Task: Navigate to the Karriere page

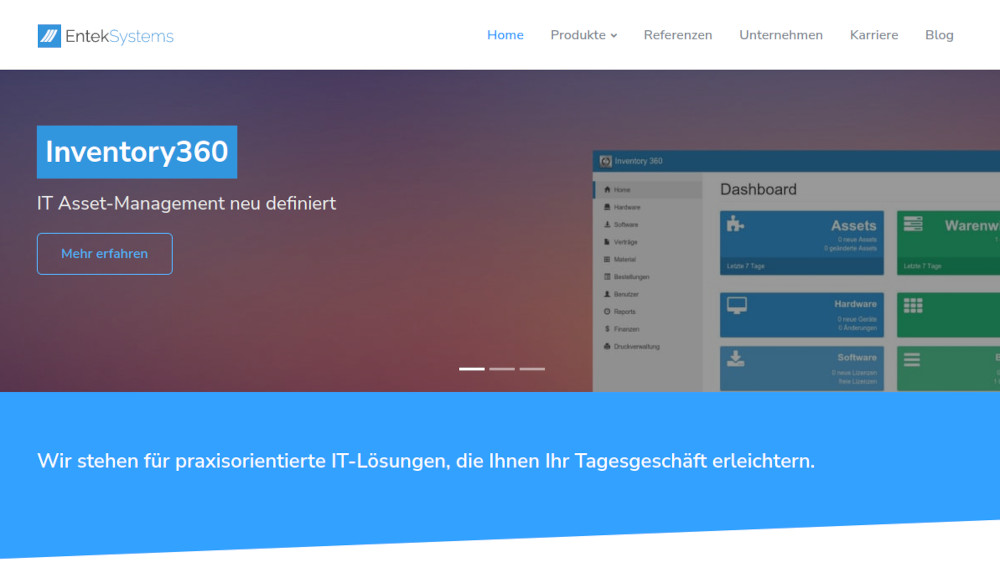Action: click(874, 35)
